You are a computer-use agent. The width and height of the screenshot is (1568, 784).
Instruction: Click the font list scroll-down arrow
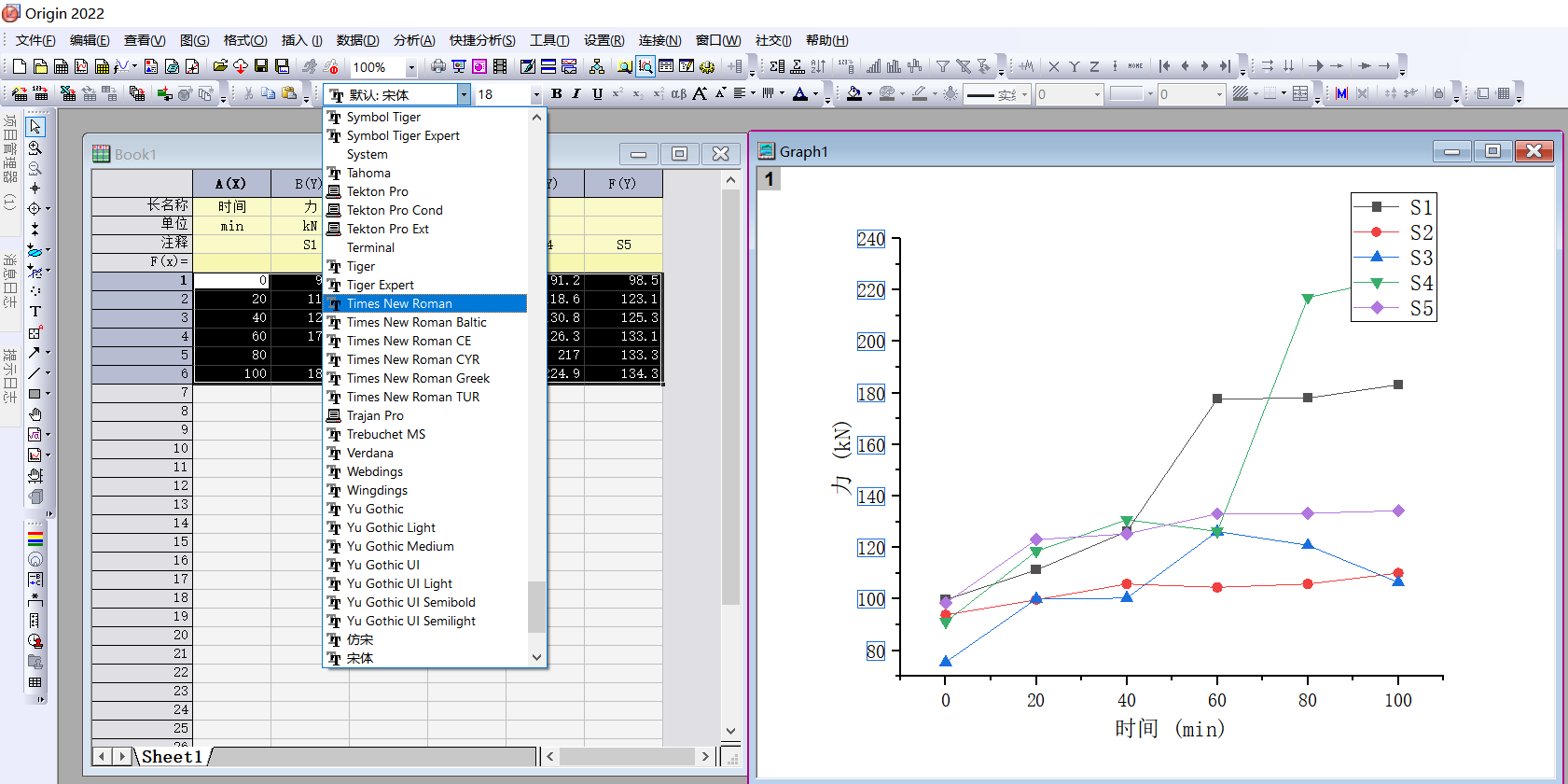pos(536,657)
